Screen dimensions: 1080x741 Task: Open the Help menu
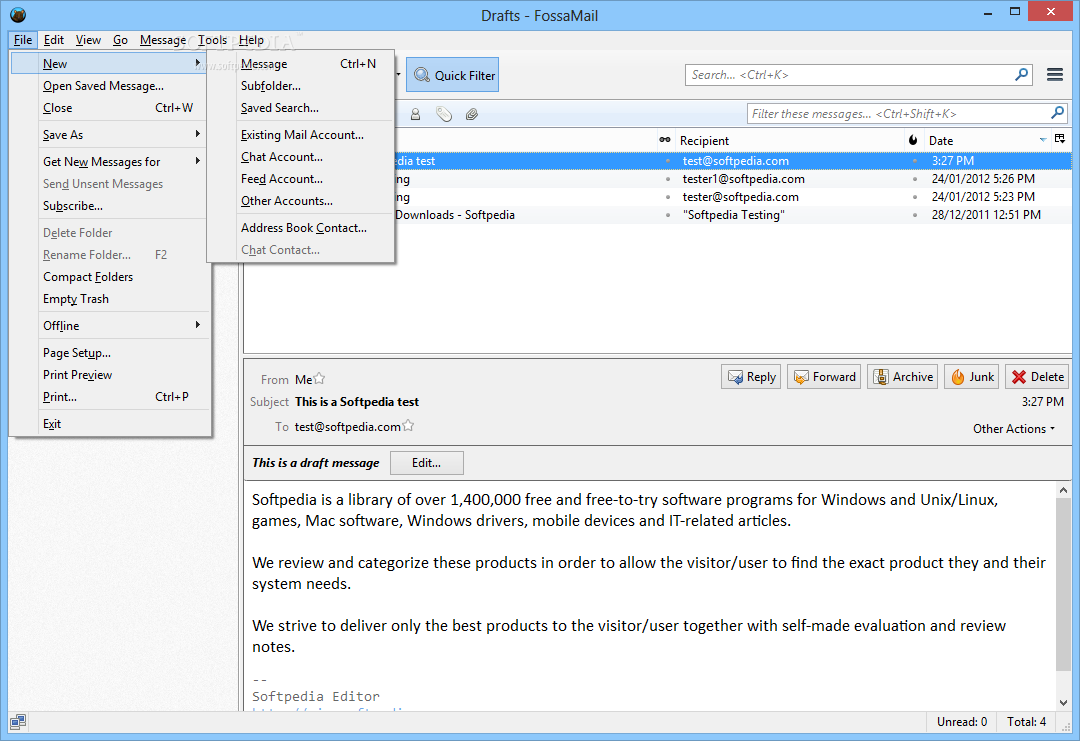251,40
